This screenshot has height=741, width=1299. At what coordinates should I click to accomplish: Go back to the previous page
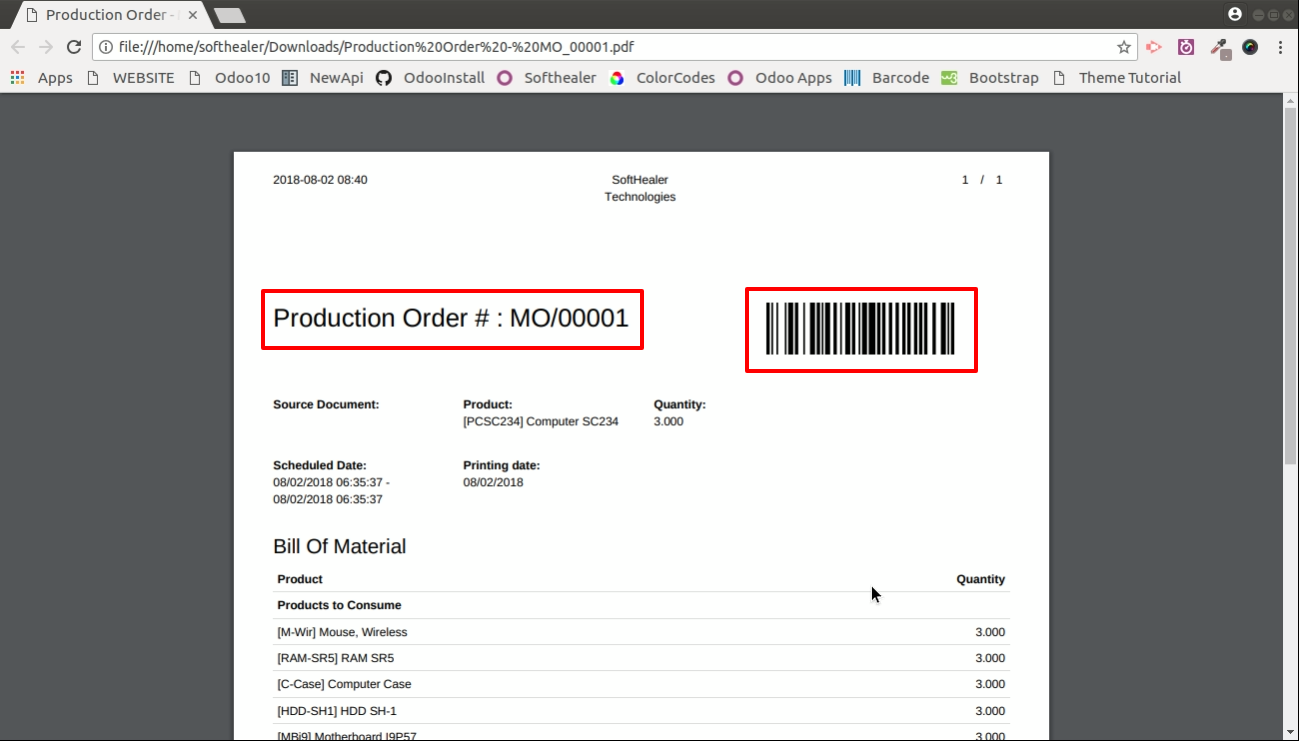coord(18,47)
